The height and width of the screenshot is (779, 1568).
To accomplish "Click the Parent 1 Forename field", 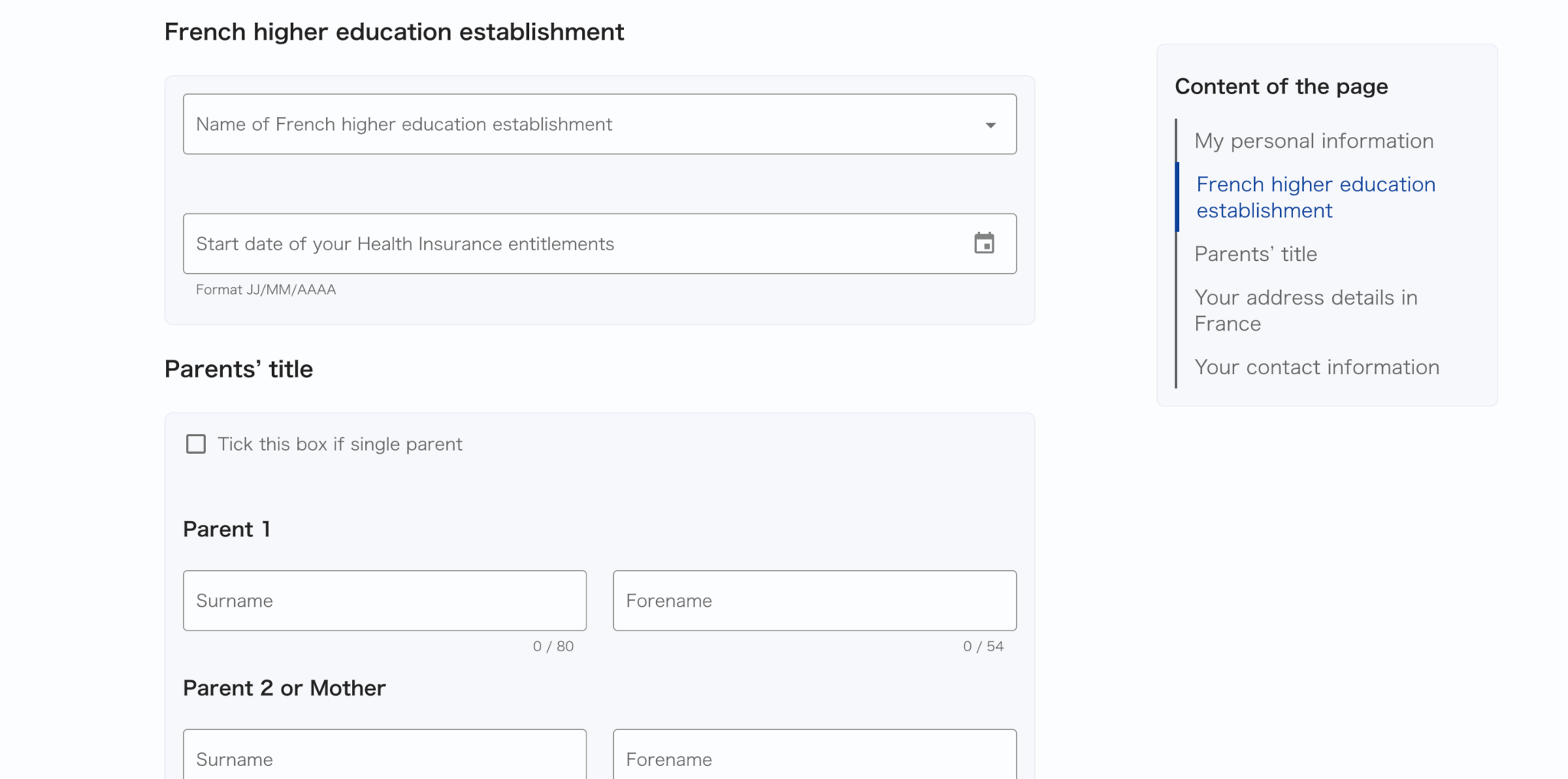I will (x=814, y=601).
